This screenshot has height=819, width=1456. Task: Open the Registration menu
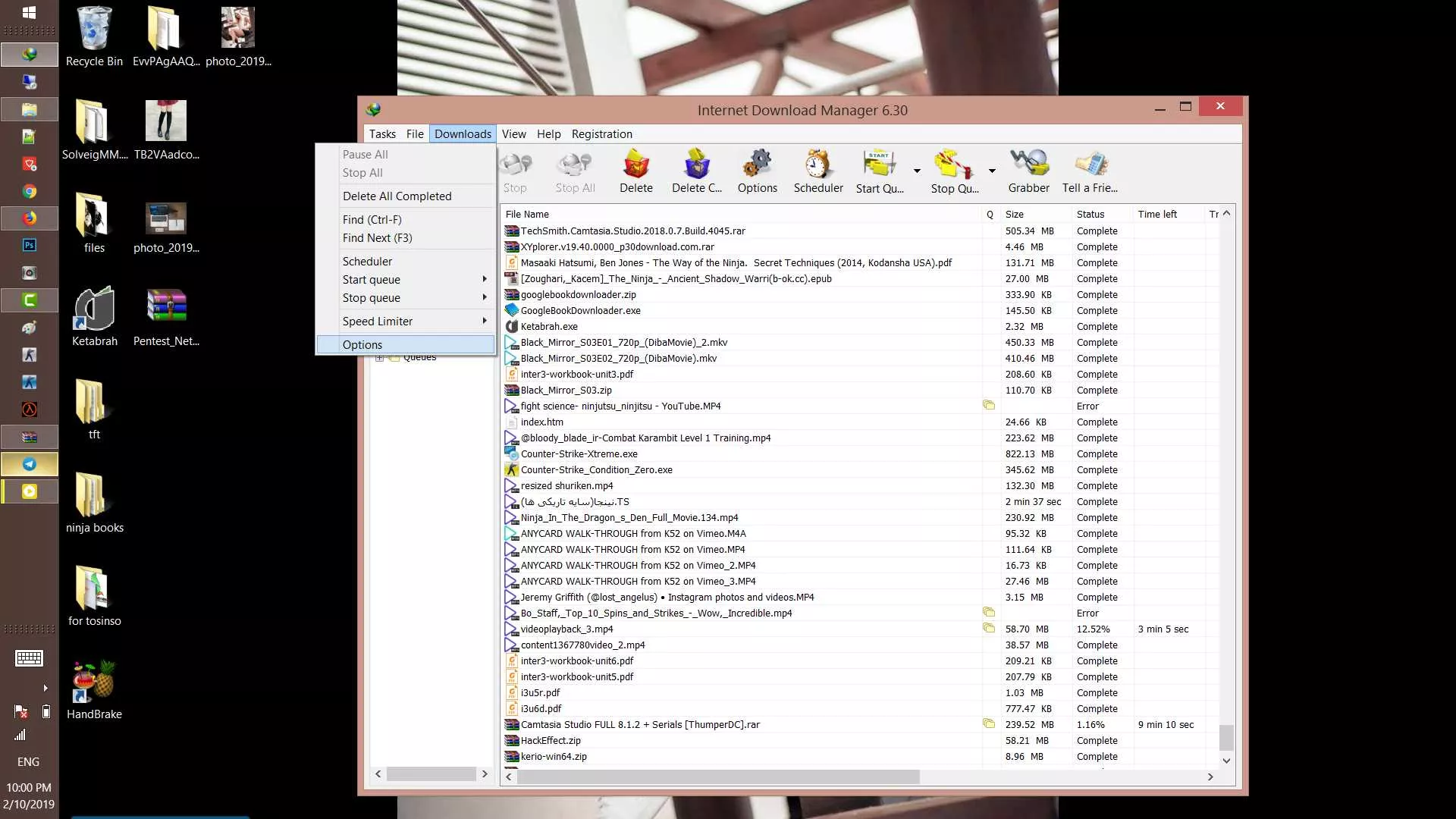[x=601, y=134]
